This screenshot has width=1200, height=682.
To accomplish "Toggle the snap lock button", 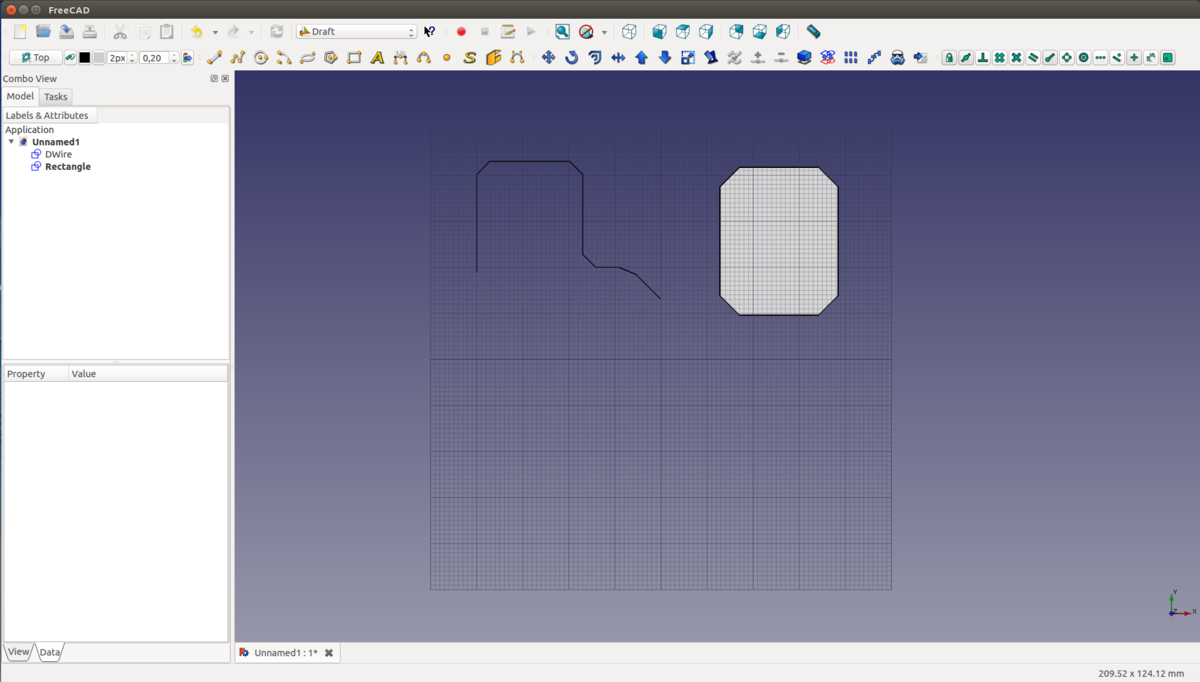I will [949, 58].
